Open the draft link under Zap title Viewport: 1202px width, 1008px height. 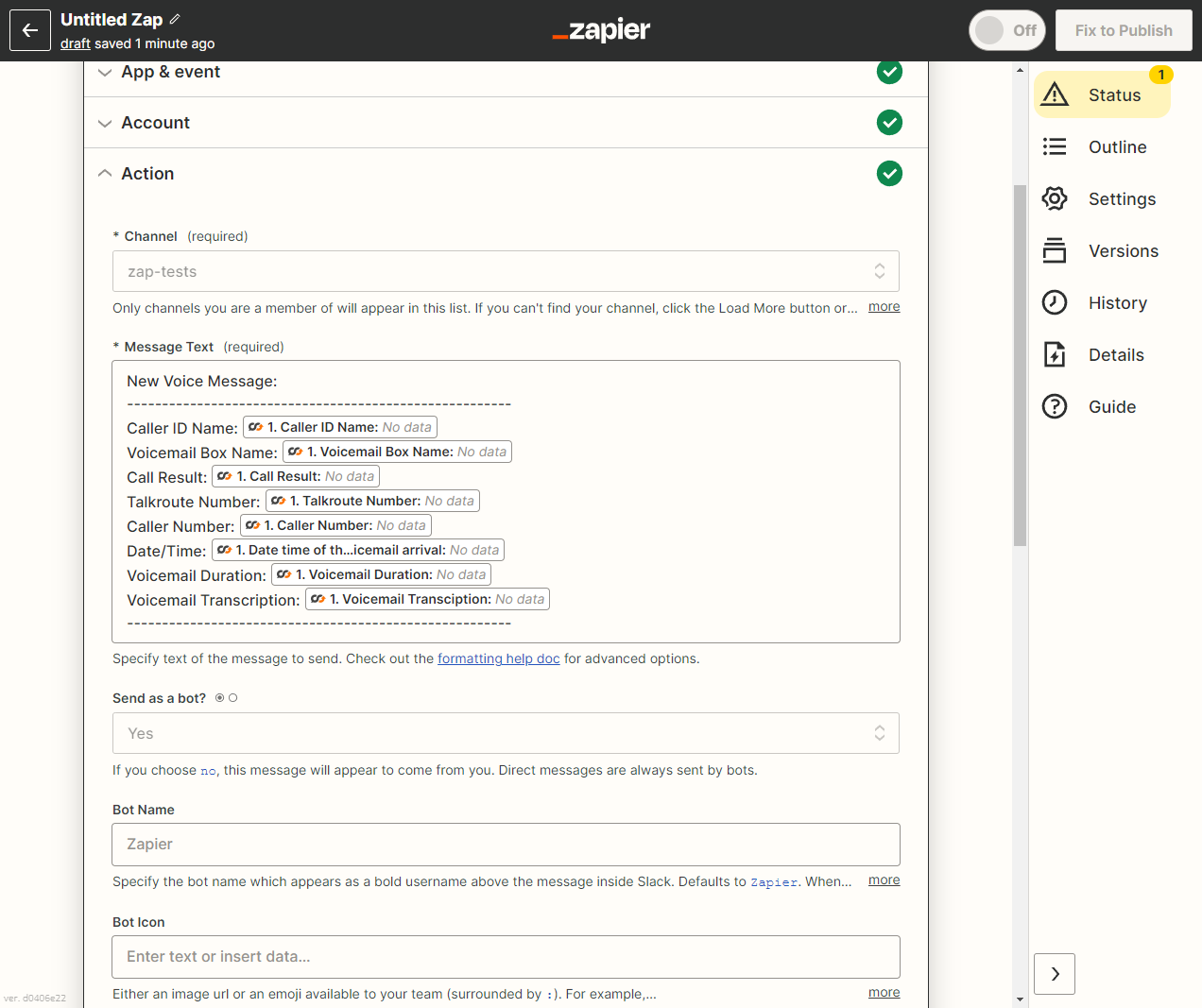pos(76,43)
